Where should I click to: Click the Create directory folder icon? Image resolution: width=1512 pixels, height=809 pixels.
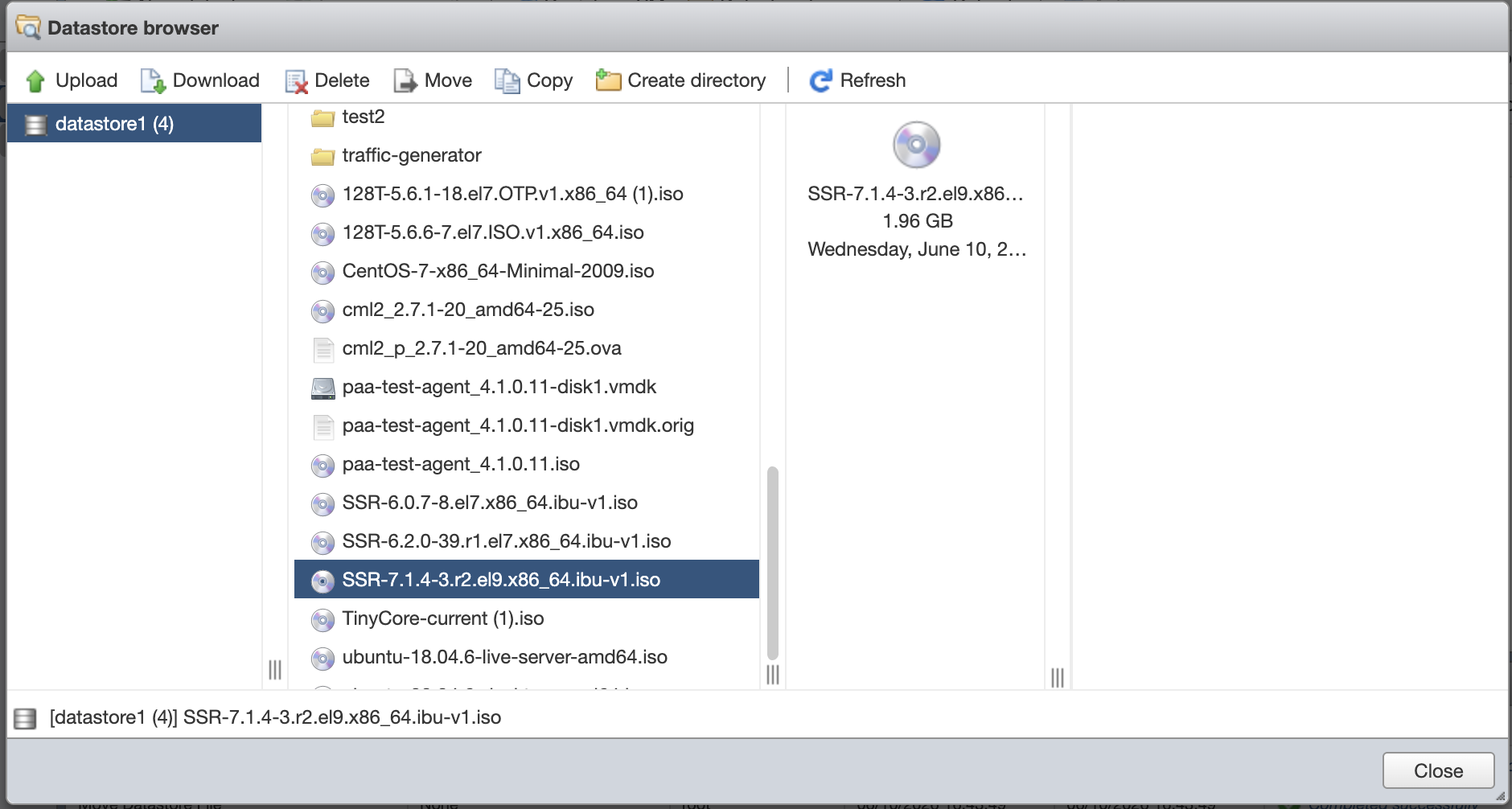coord(608,80)
